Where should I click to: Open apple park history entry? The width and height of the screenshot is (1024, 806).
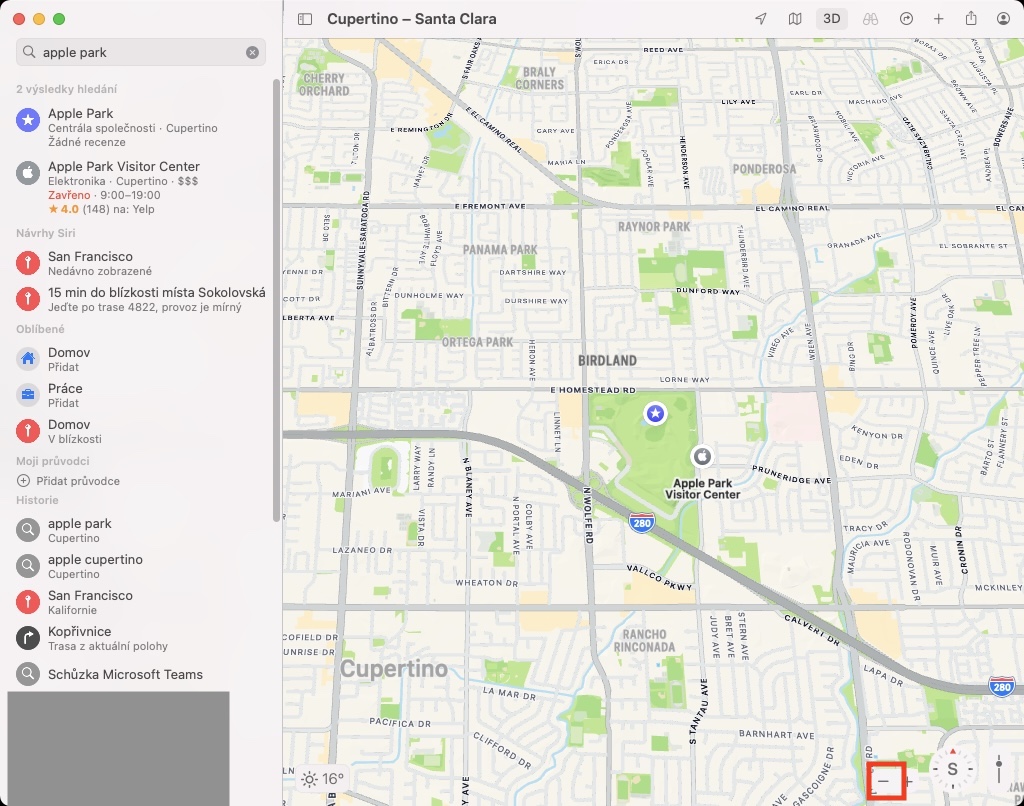[x=140, y=530]
